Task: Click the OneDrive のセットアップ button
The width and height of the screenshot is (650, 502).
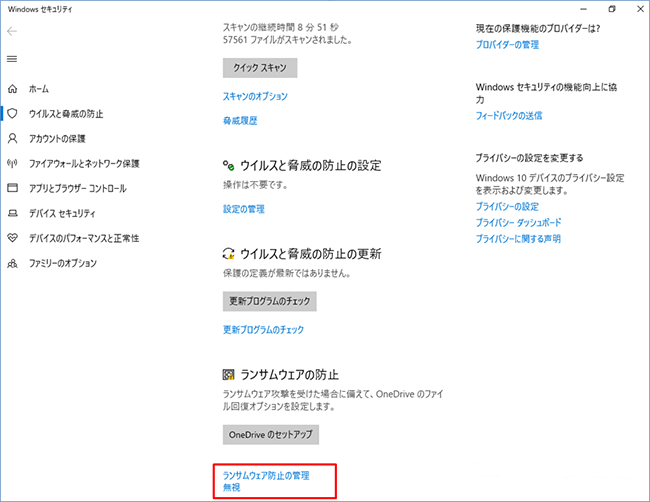Action: (271, 434)
